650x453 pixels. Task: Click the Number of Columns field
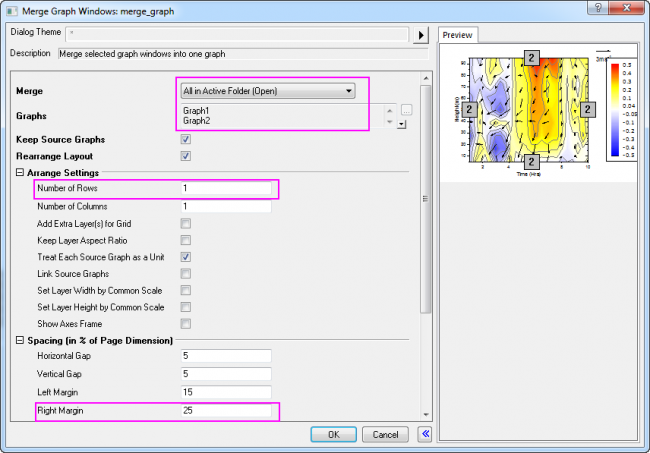226,206
